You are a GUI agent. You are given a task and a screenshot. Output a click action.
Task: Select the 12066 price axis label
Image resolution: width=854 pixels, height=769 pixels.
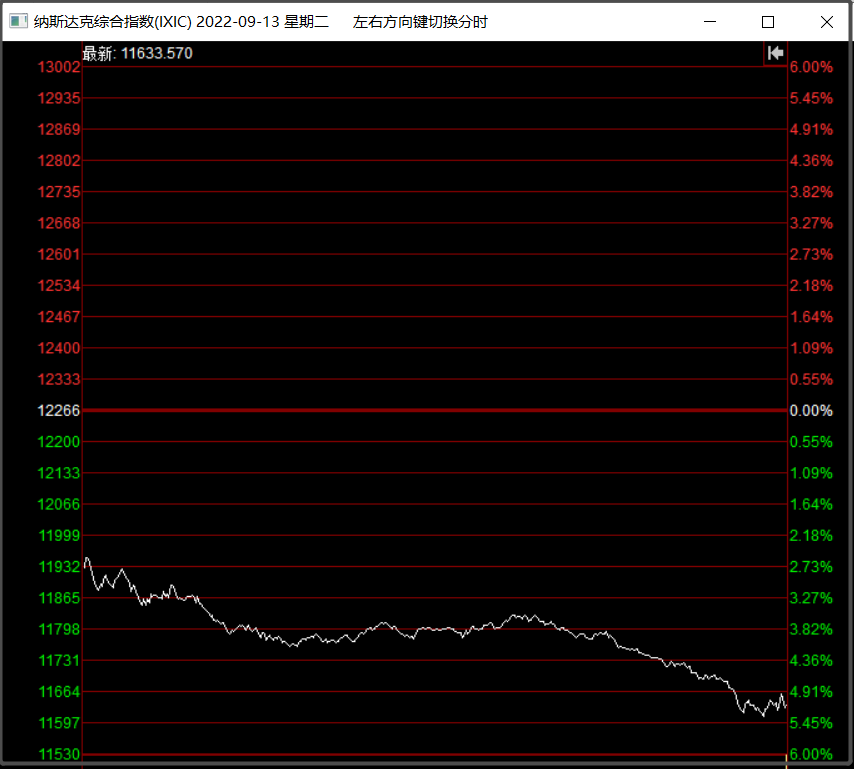[59, 504]
